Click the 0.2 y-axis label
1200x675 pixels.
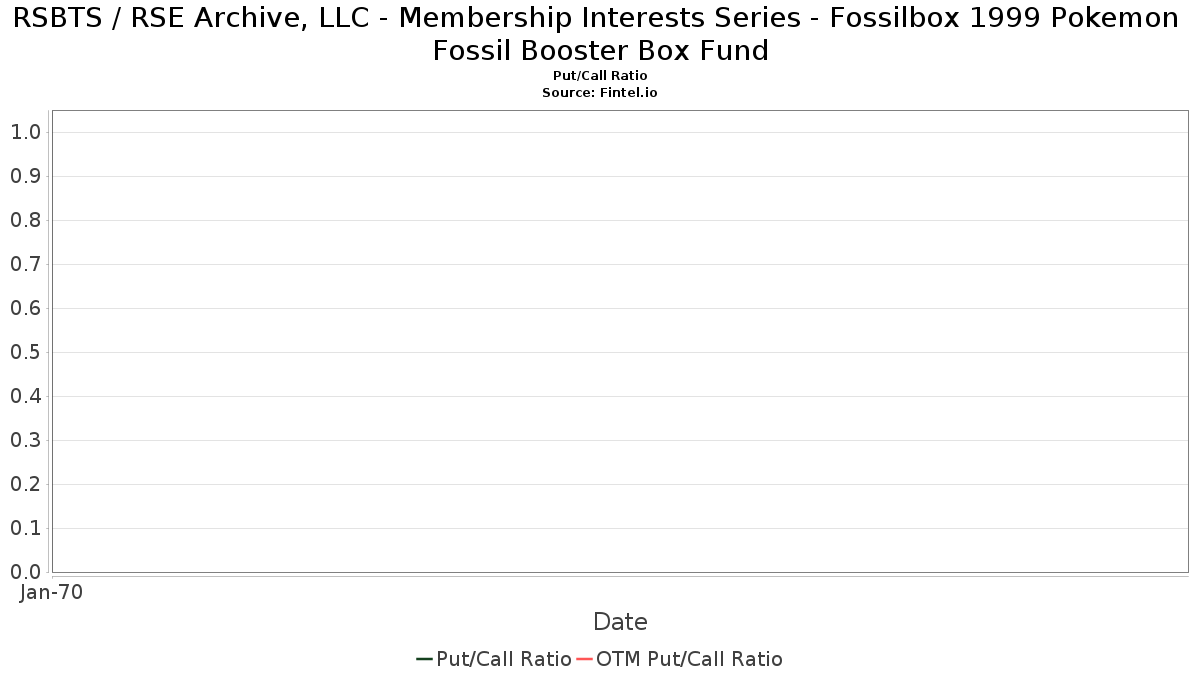pos(25,484)
